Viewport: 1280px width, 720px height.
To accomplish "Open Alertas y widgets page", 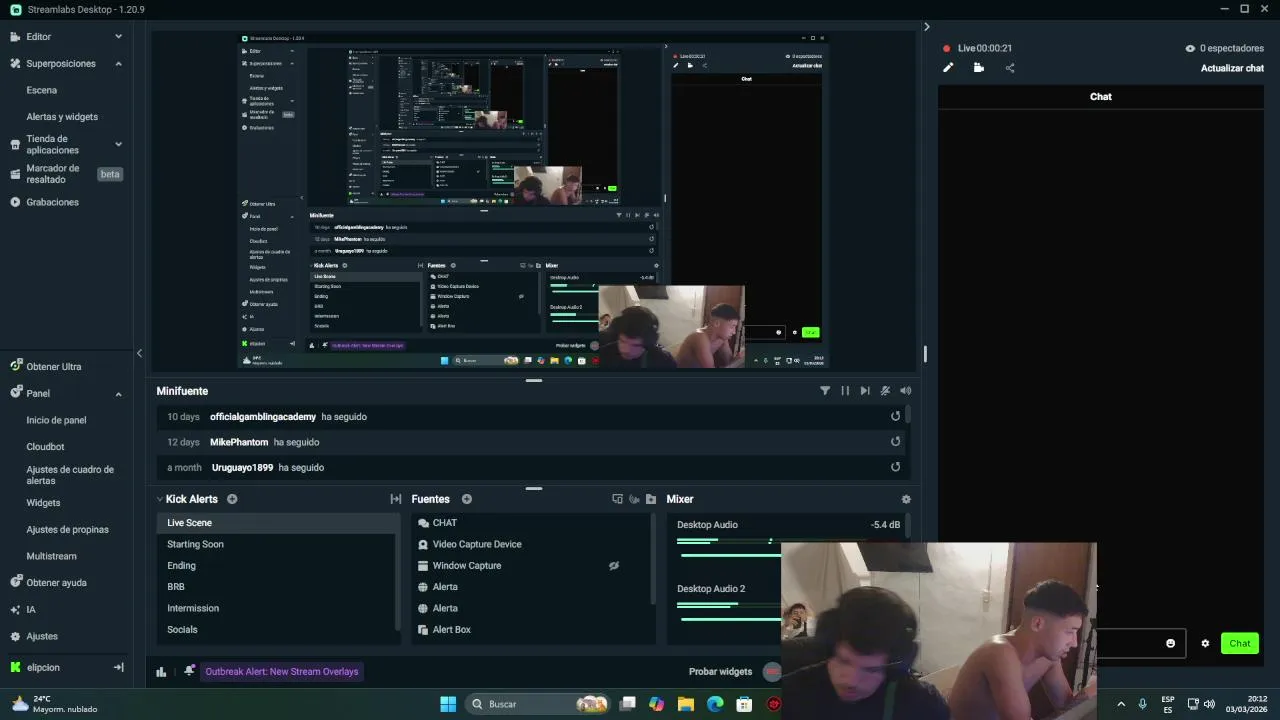I will [62, 117].
